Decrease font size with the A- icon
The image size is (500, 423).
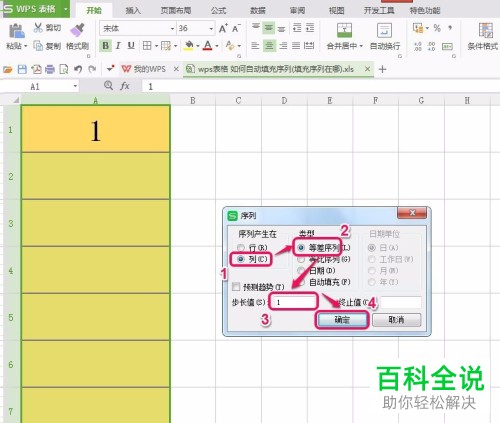pos(236,28)
